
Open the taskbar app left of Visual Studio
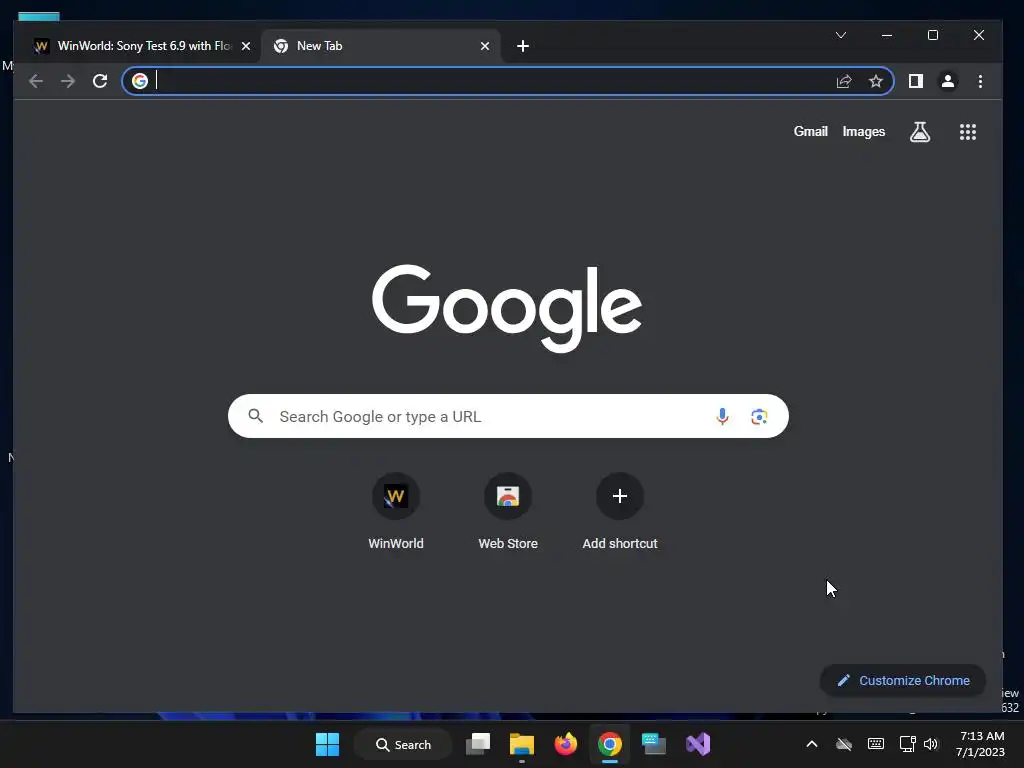[x=654, y=744]
